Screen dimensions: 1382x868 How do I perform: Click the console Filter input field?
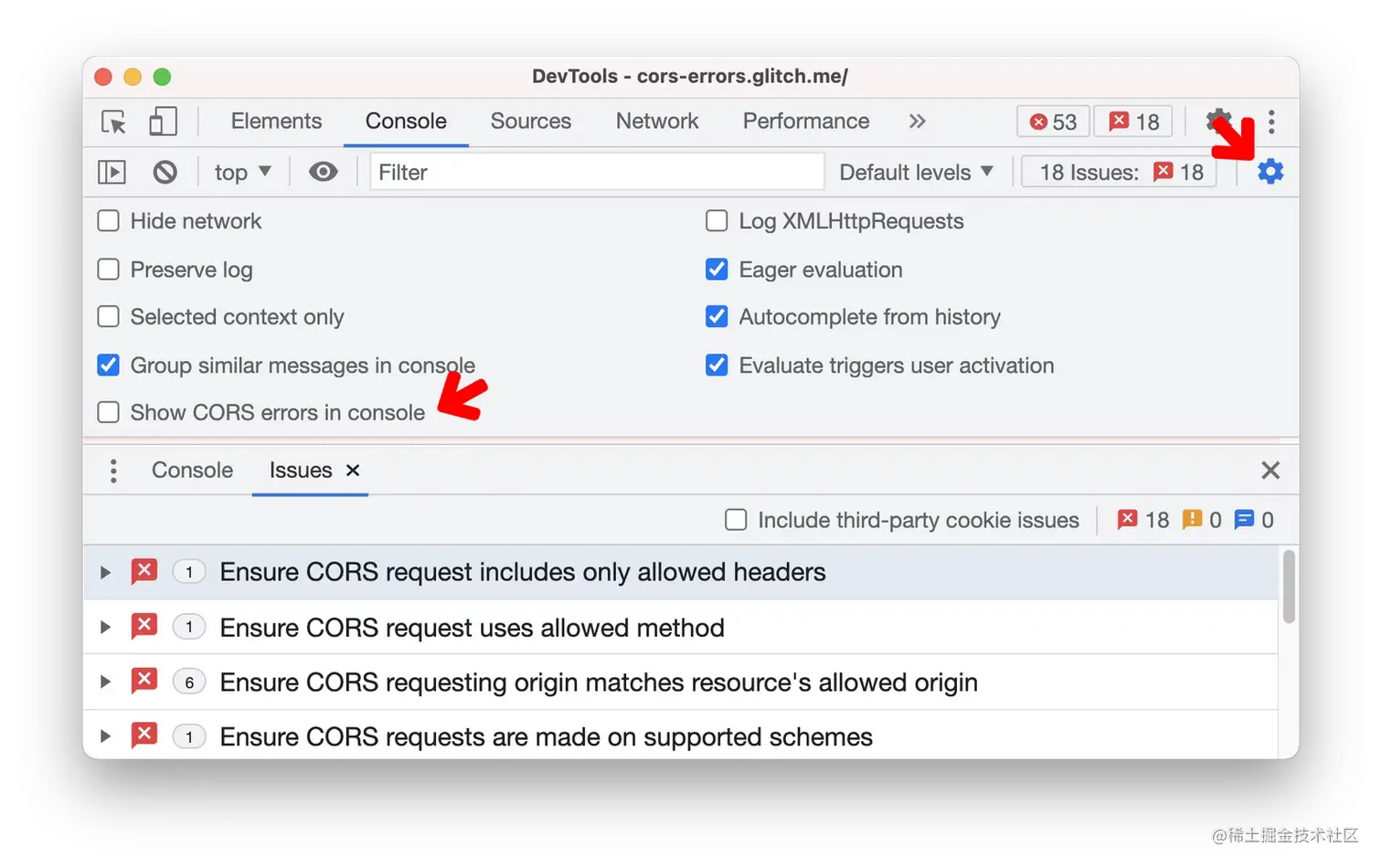coord(597,172)
